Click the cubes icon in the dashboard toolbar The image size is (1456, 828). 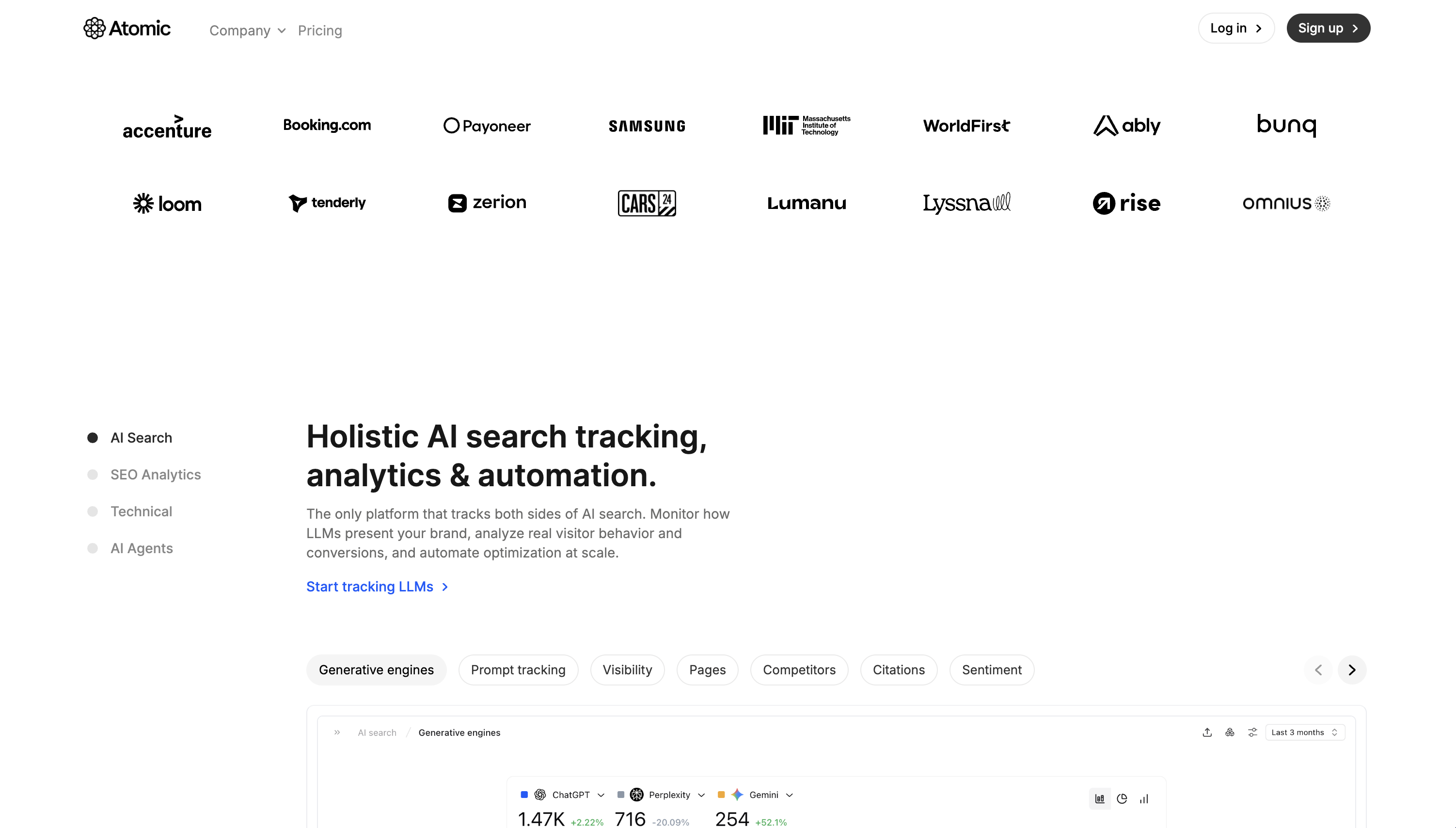(x=1230, y=732)
